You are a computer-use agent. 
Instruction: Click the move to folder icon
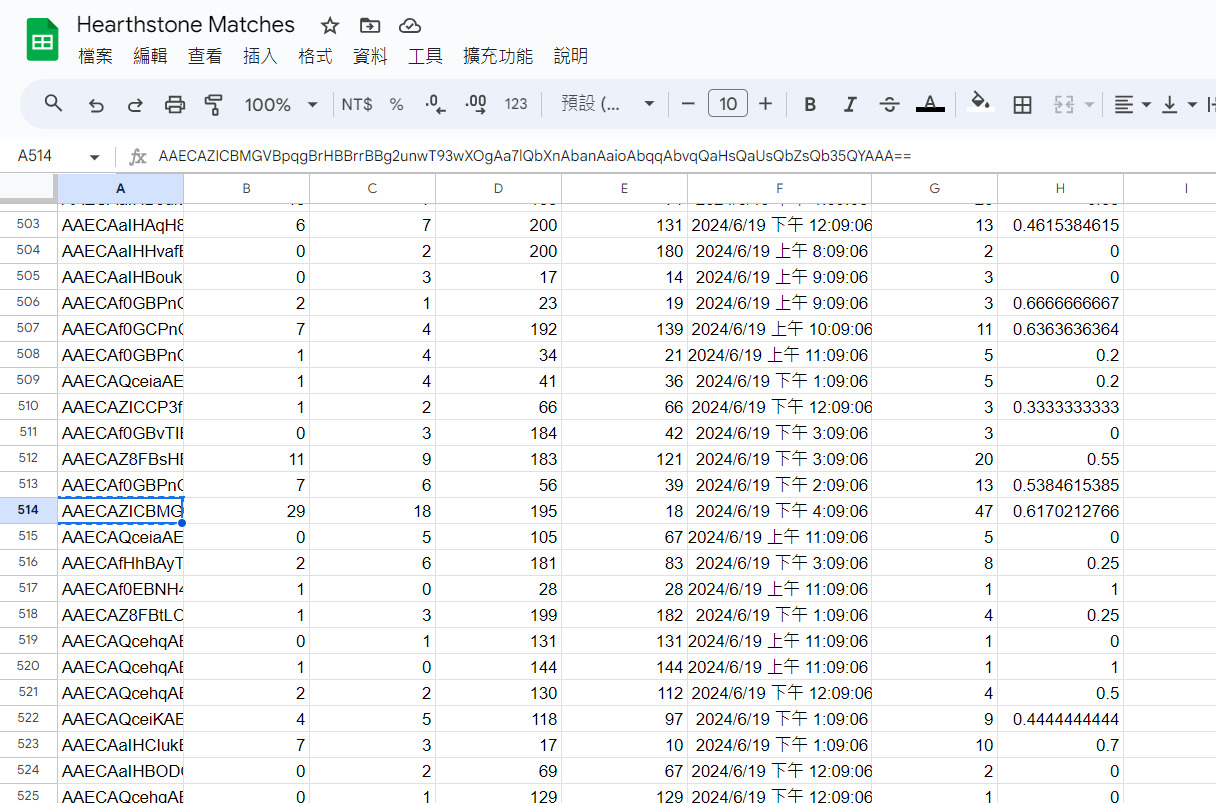[370, 26]
